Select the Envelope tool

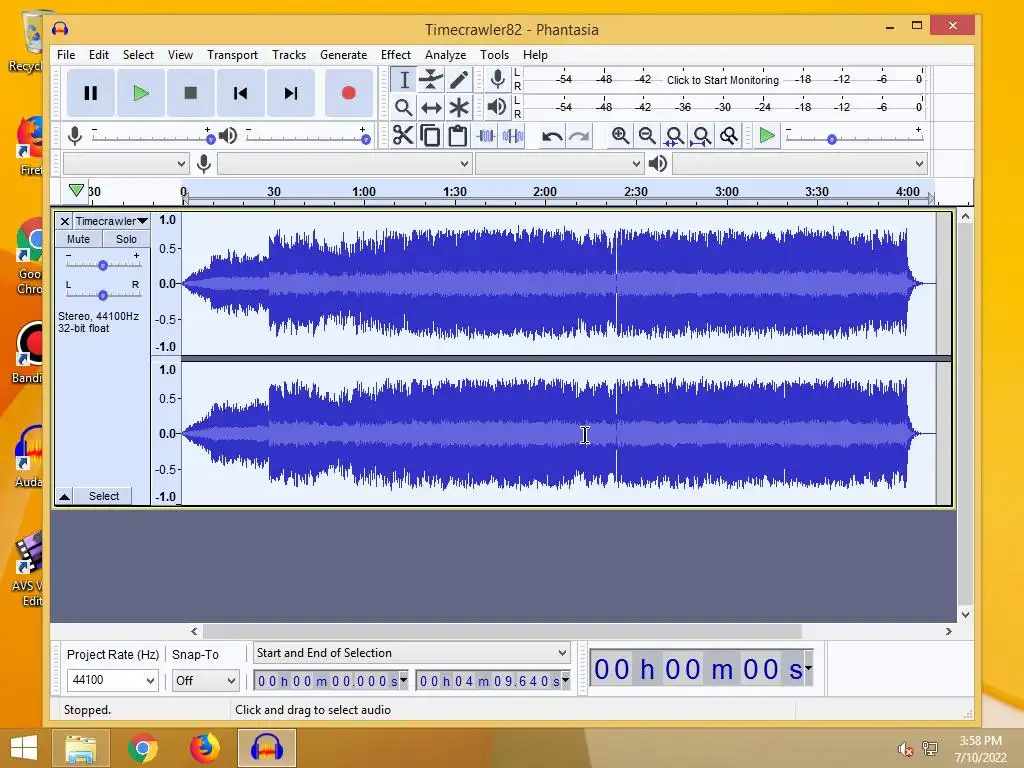point(431,80)
